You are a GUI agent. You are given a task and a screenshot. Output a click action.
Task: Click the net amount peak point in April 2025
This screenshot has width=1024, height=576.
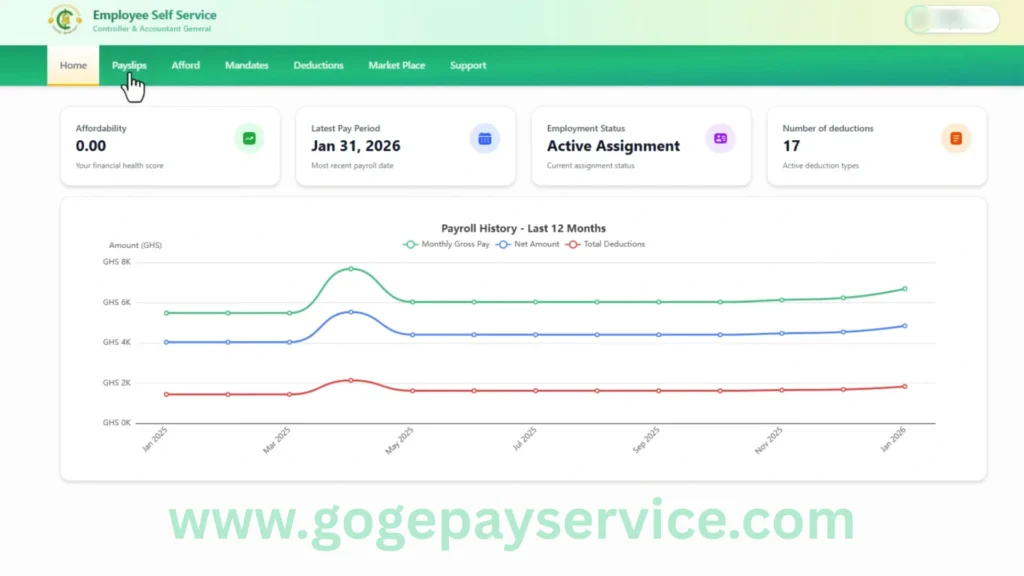pyautogui.click(x=351, y=312)
